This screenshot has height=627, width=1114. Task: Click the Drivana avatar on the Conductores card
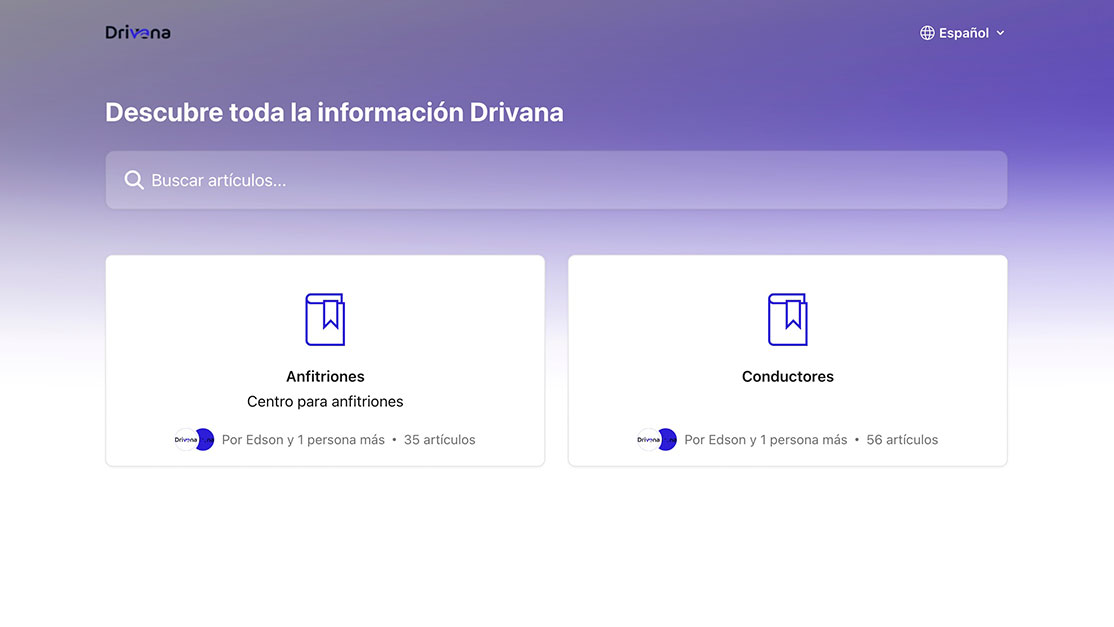646,439
